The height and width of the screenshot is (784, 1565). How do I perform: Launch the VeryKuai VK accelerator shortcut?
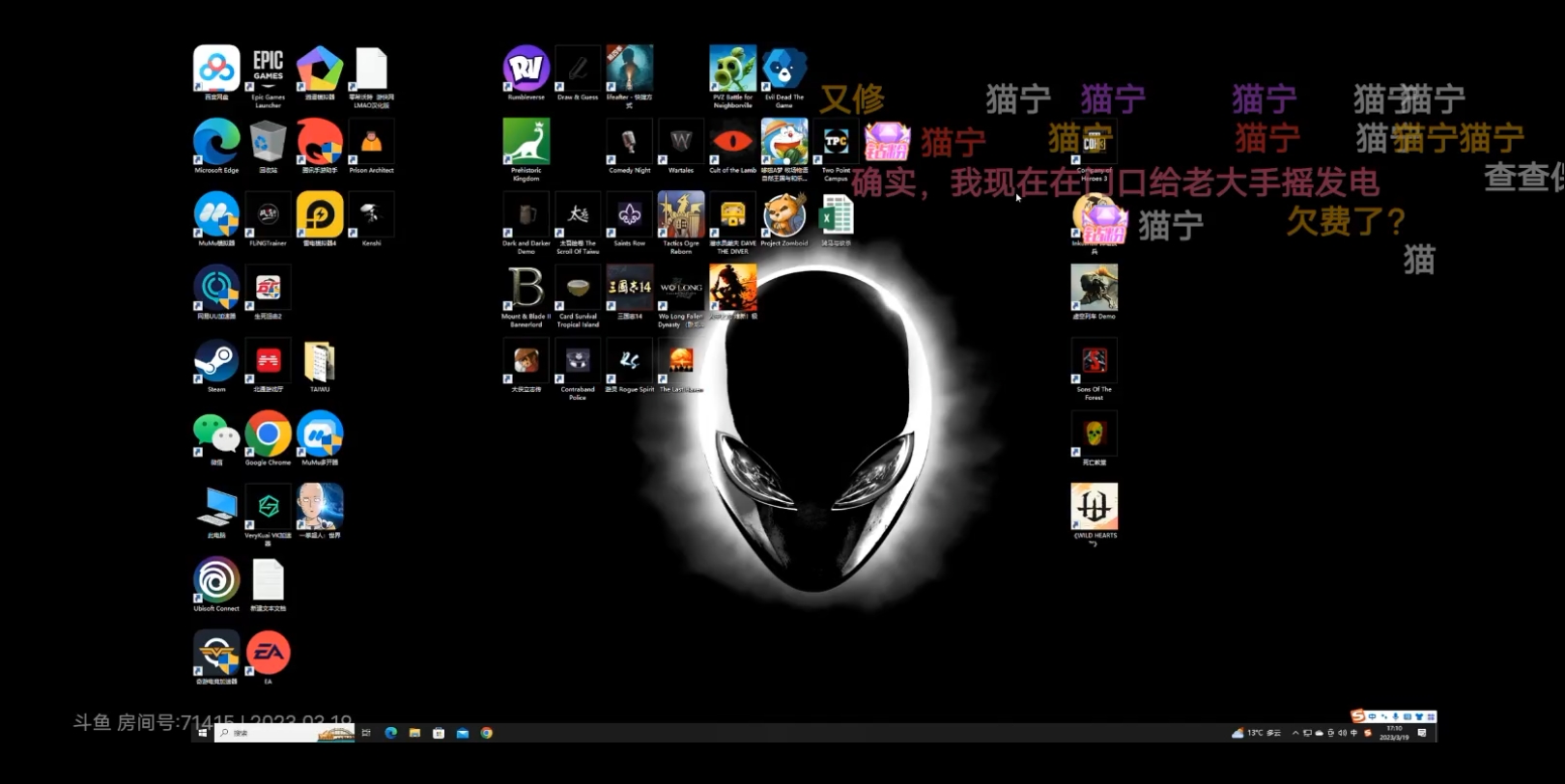(268, 515)
